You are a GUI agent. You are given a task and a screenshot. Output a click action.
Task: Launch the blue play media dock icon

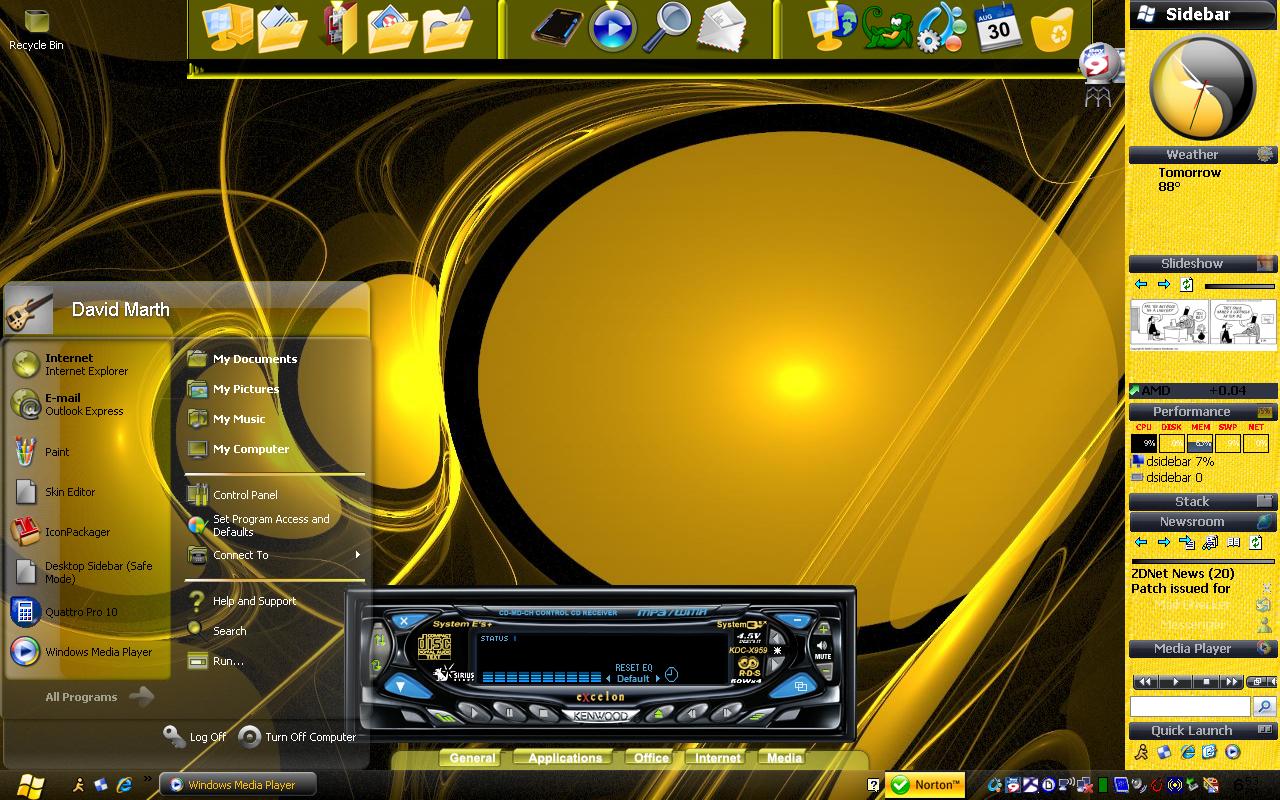coord(611,27)
